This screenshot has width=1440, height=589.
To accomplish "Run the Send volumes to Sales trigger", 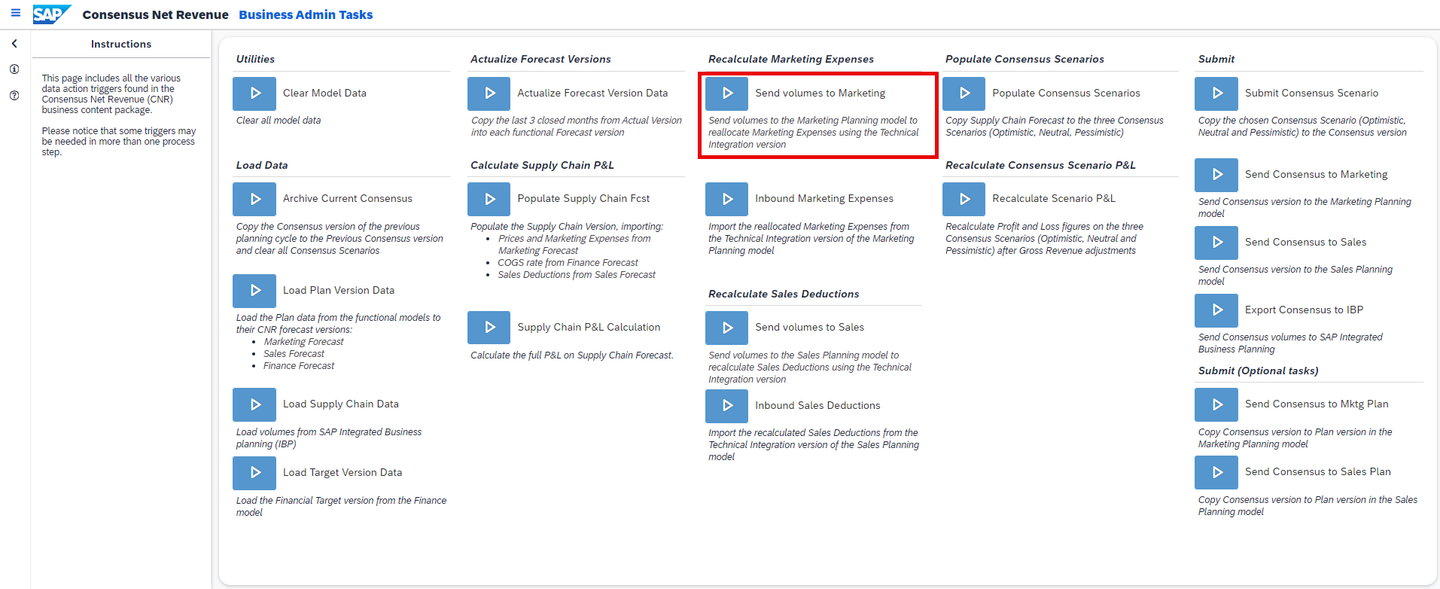I will point(727,327).
